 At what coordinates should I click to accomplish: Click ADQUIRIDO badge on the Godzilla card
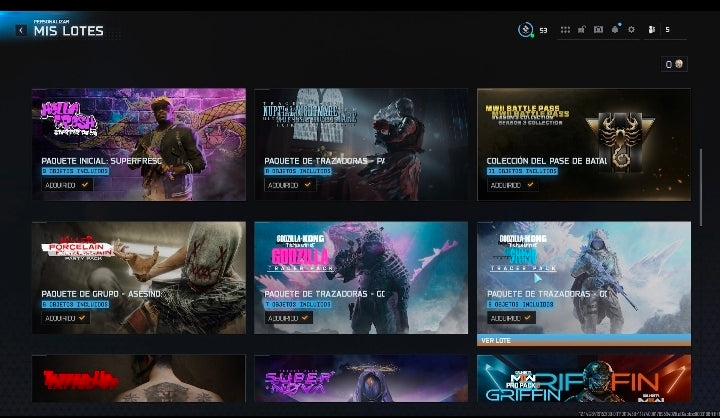pyautogui.click(x=288, y=318)
